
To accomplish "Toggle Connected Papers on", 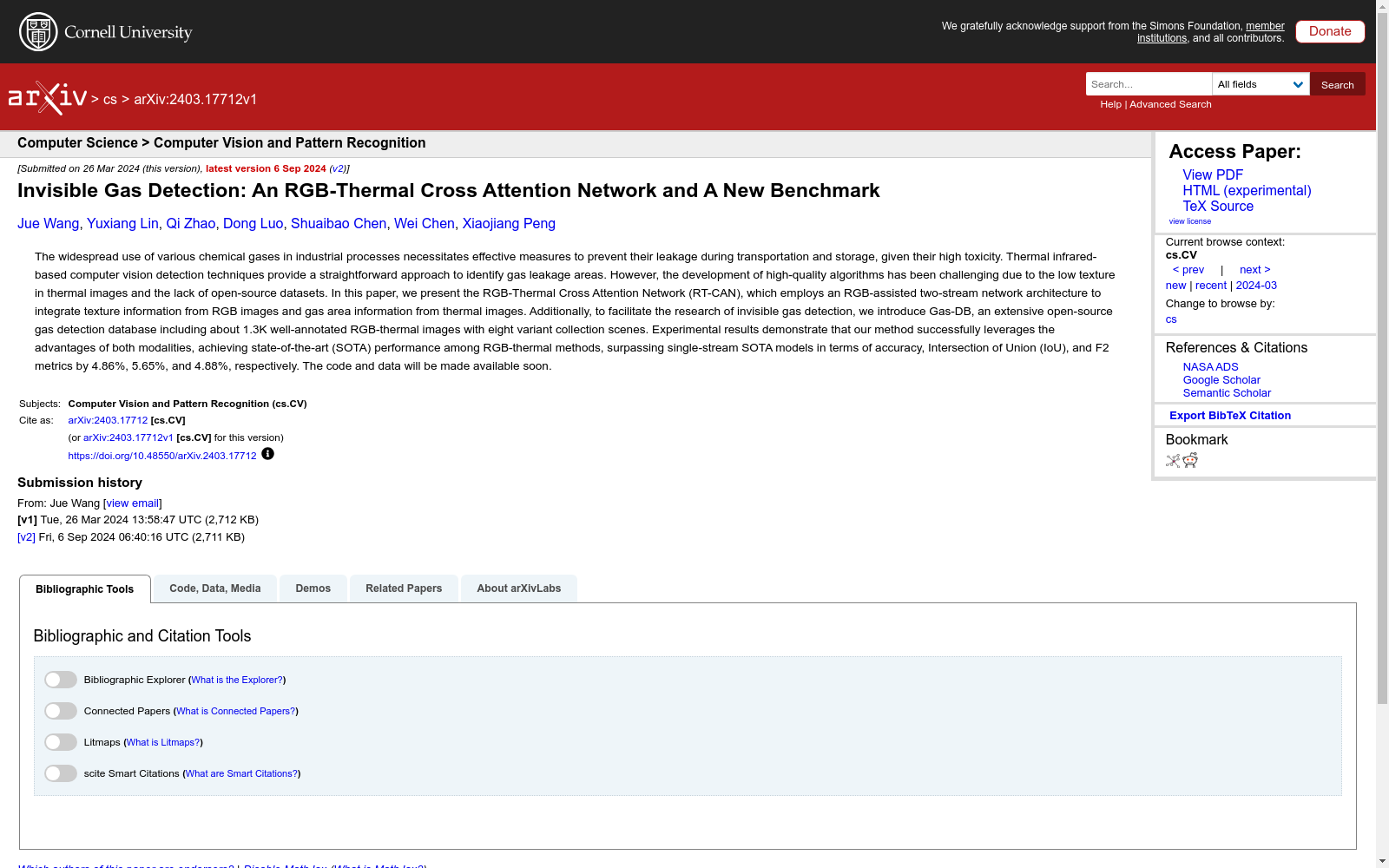I will tap(61, 711).
